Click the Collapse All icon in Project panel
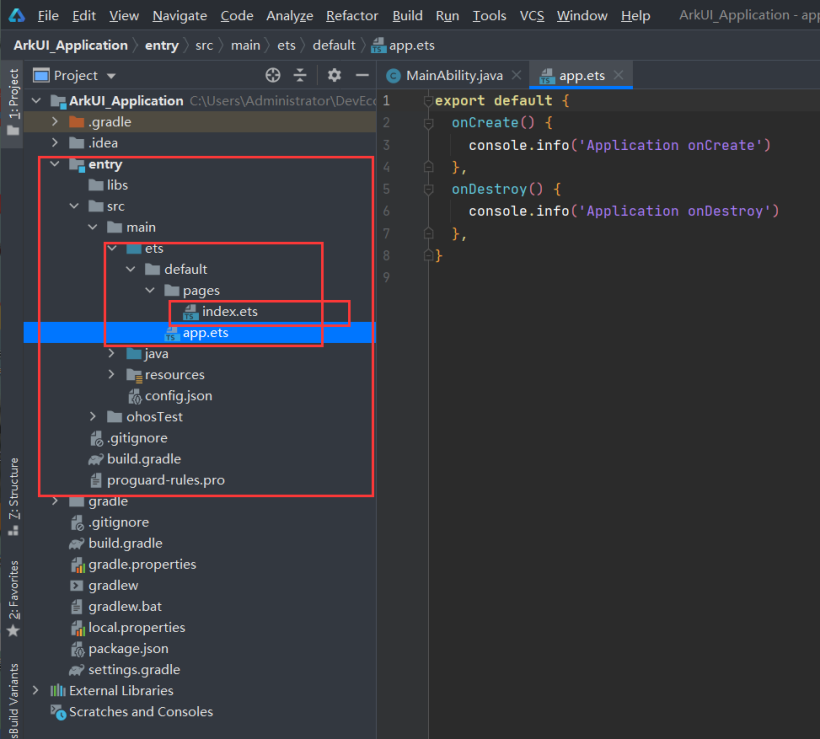Image resolution: width=820 pixels, height=739 pixels. (x=300, y=75)
